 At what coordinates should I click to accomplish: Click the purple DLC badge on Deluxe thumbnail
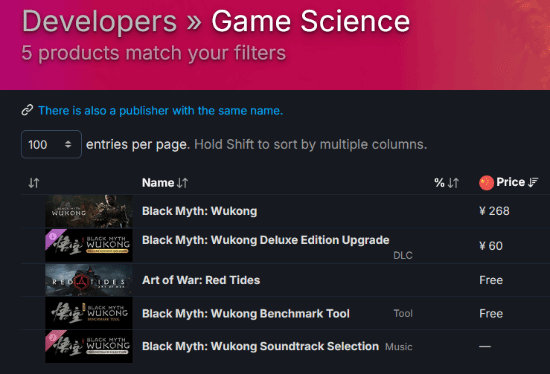point(53,237)
